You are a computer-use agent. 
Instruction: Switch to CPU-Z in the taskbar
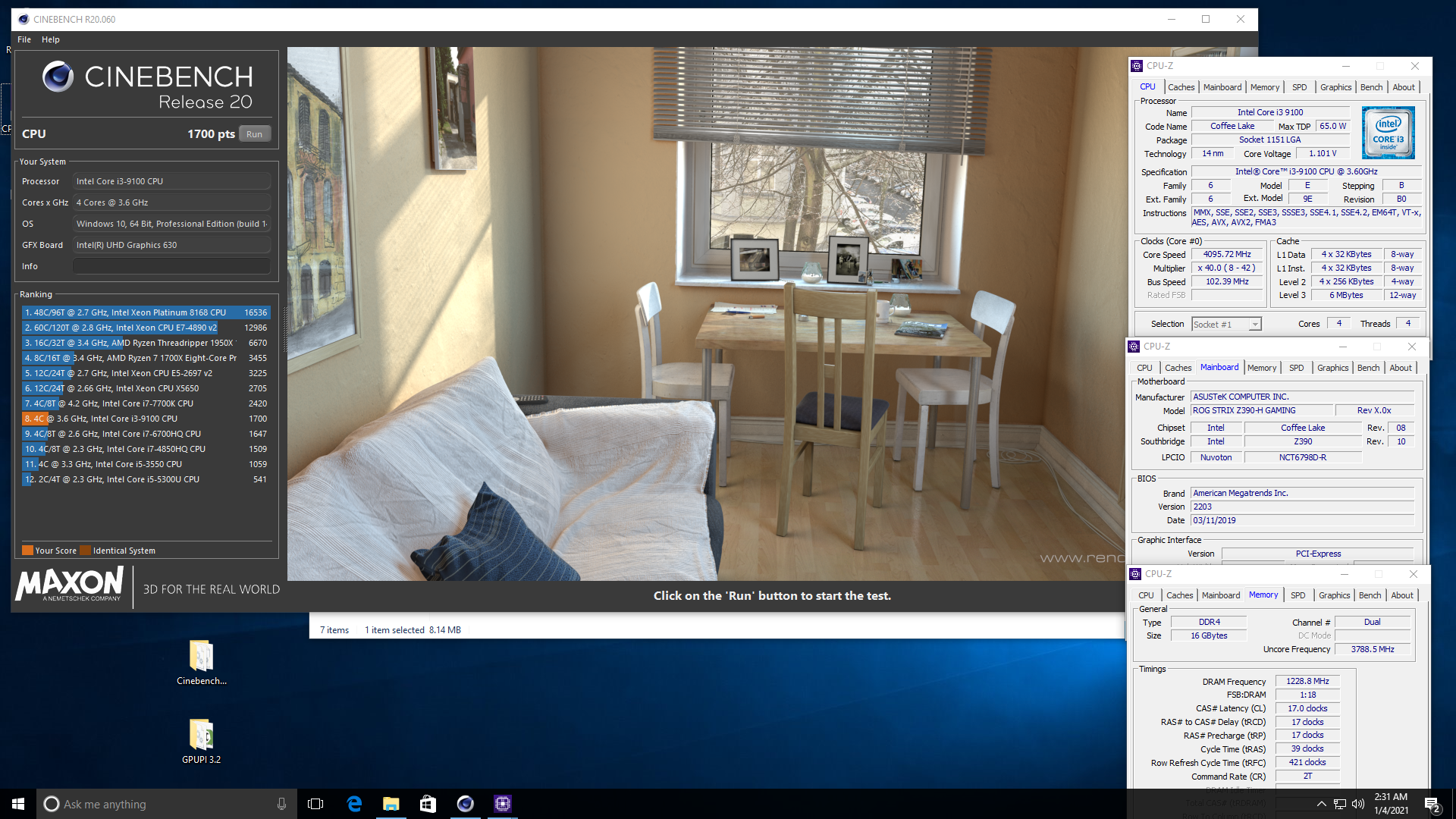pyautogui.click(x=503, y=804)
